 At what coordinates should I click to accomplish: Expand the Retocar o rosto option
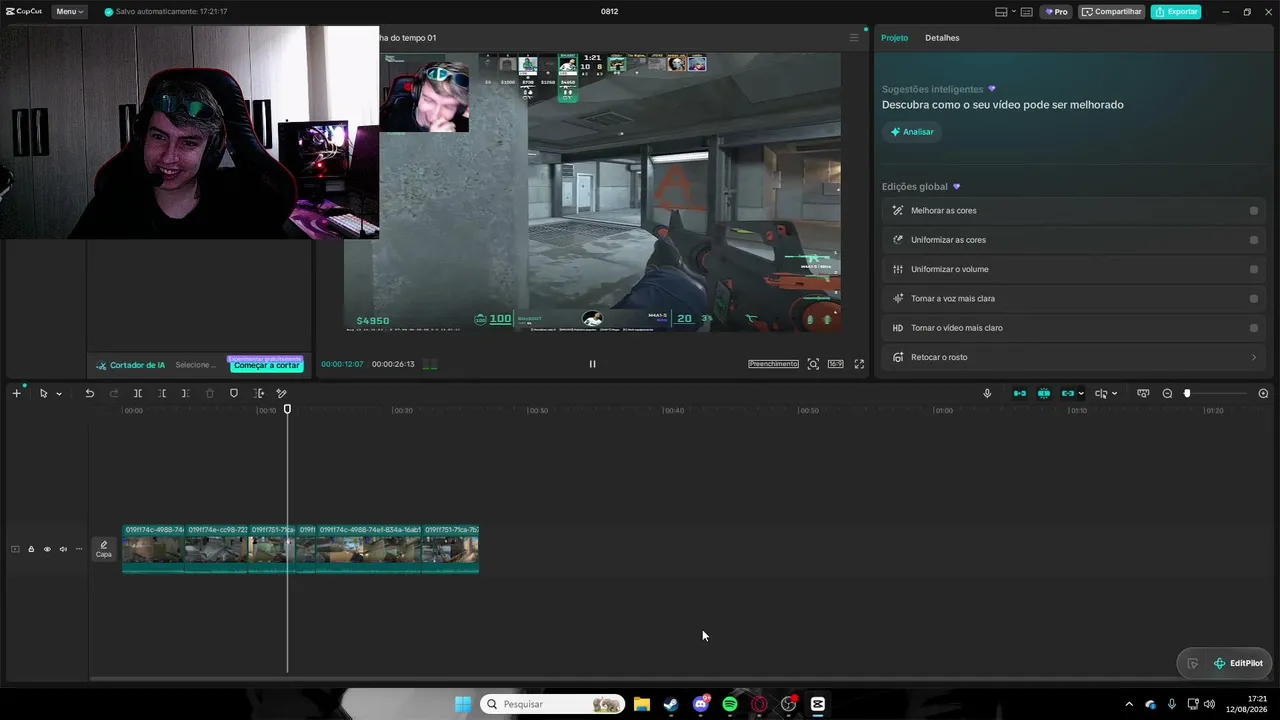tap(1254, 357)
